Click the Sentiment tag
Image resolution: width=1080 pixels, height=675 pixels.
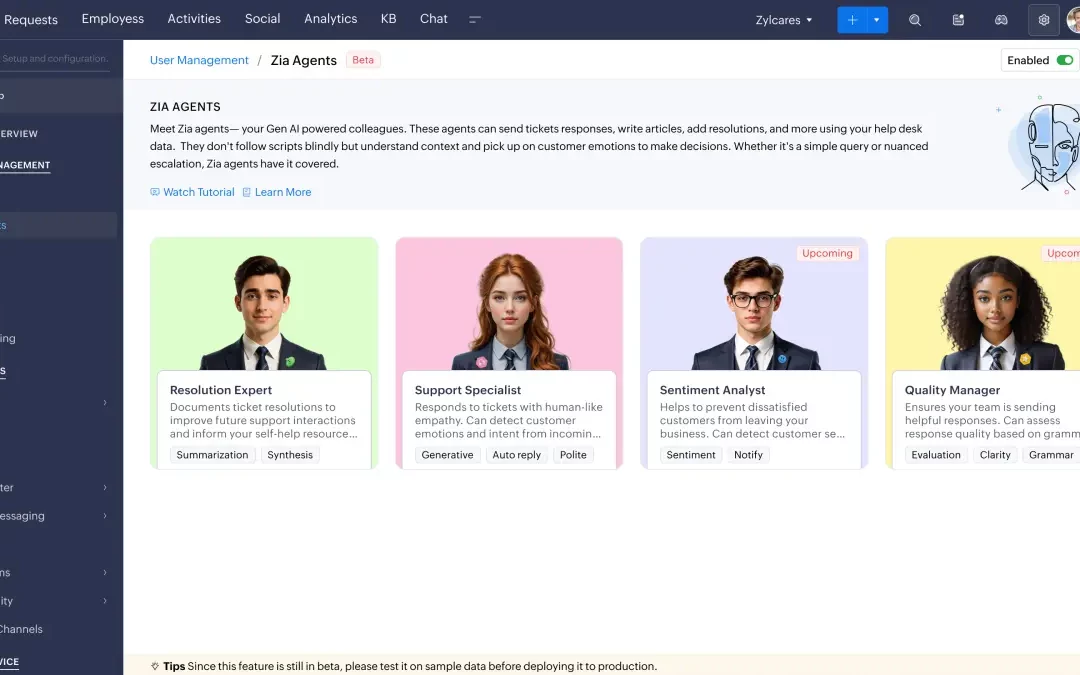(691, 455)
